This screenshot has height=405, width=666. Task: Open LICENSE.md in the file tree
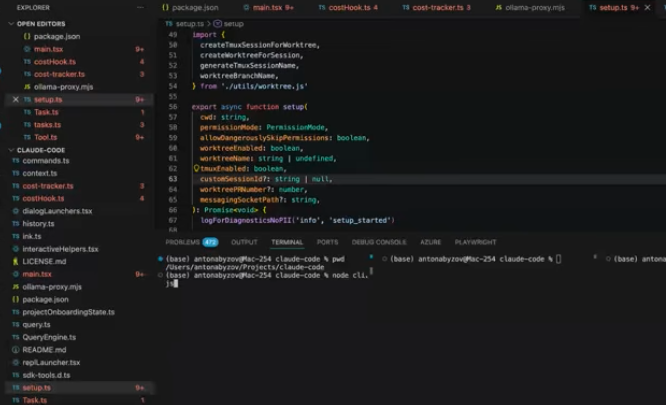pyautogui.click(x=44, y=262)
